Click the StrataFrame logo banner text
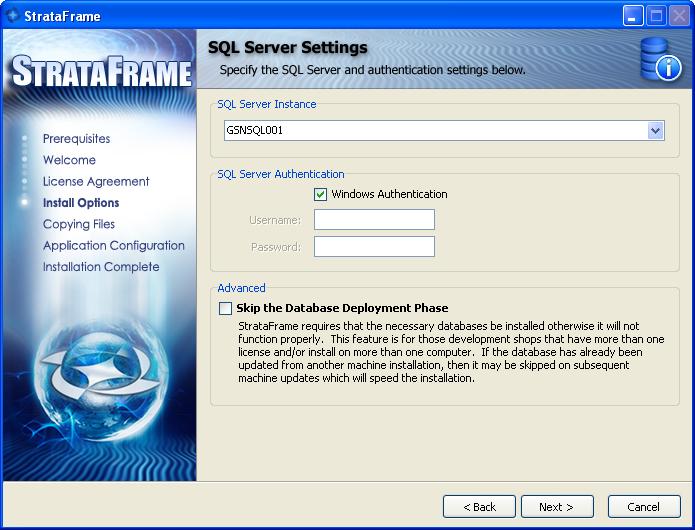 (100, 73)
